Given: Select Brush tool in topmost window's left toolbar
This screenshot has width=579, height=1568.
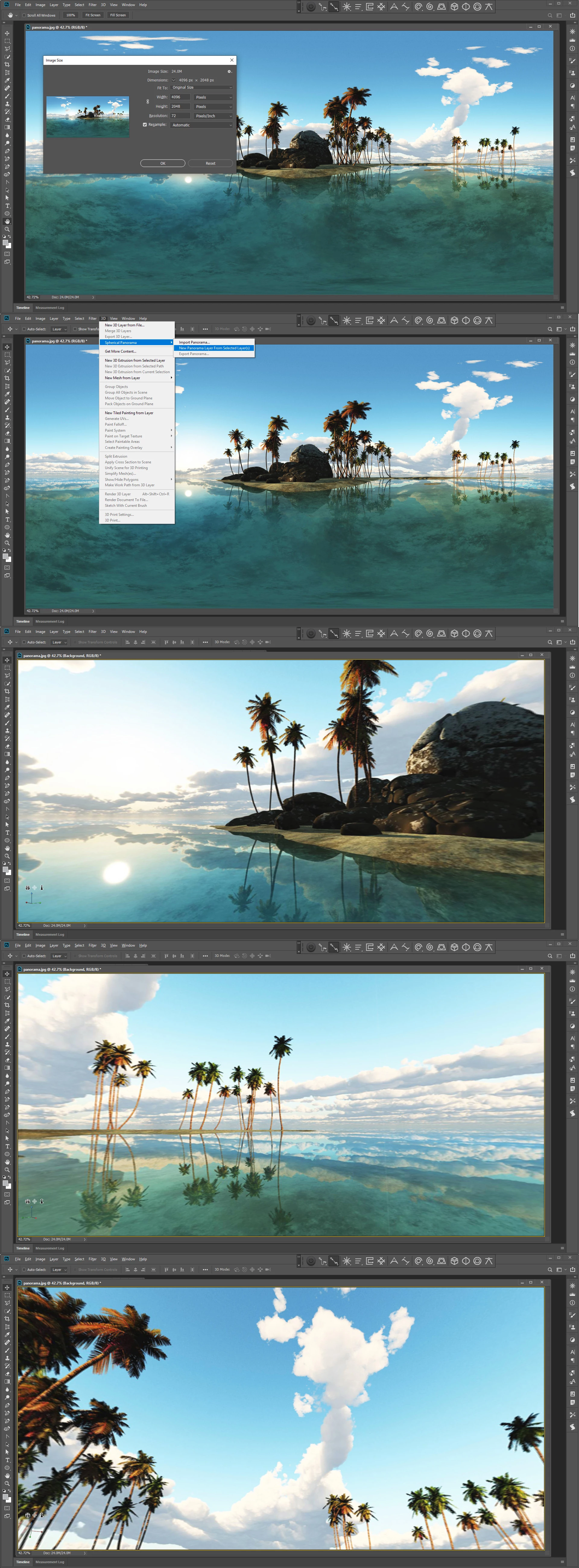Looking at the screenshot, I should (7, 96).
